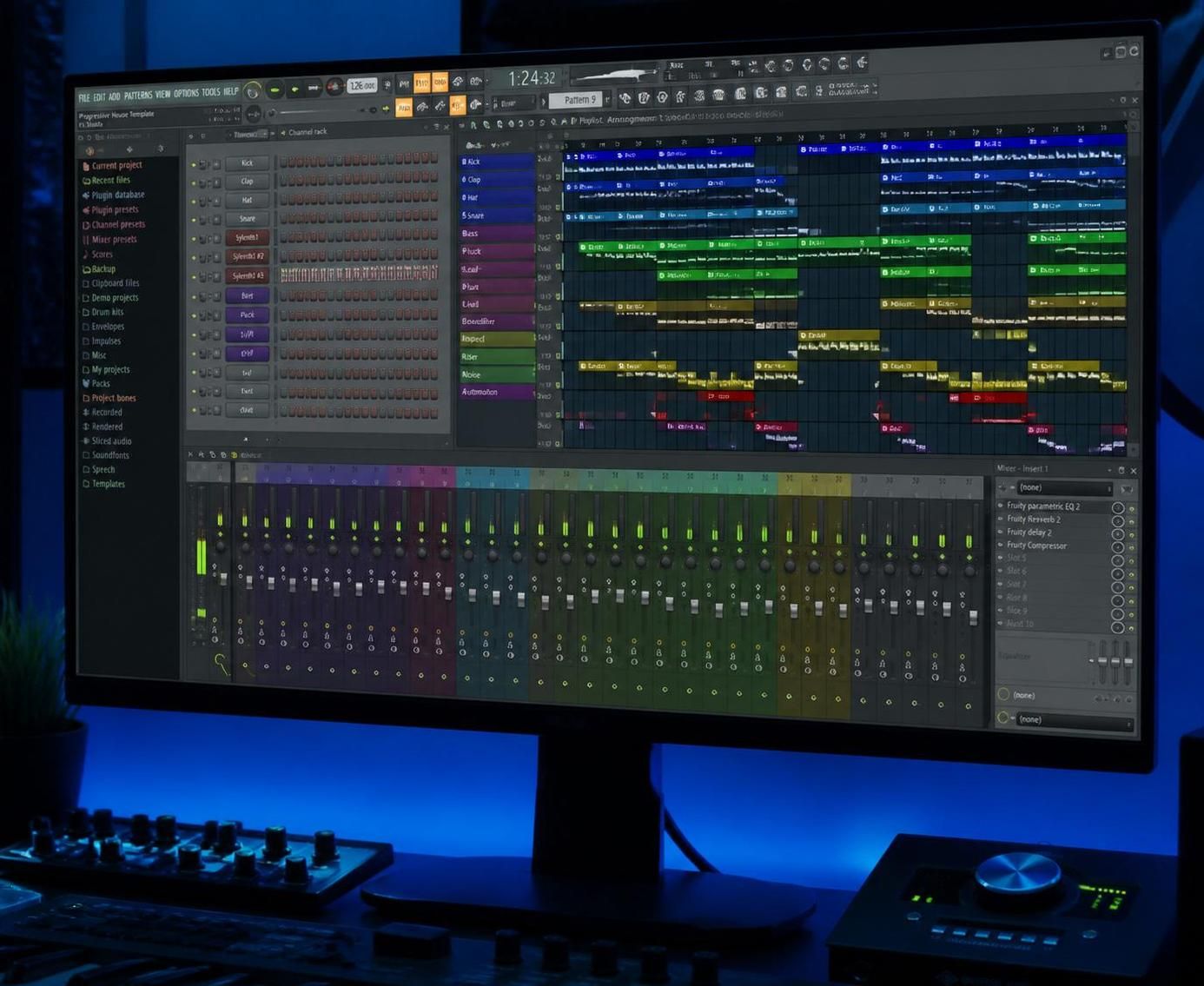1204x986 pixels.
Task: Expand the Packs folder
Action: 100,383
